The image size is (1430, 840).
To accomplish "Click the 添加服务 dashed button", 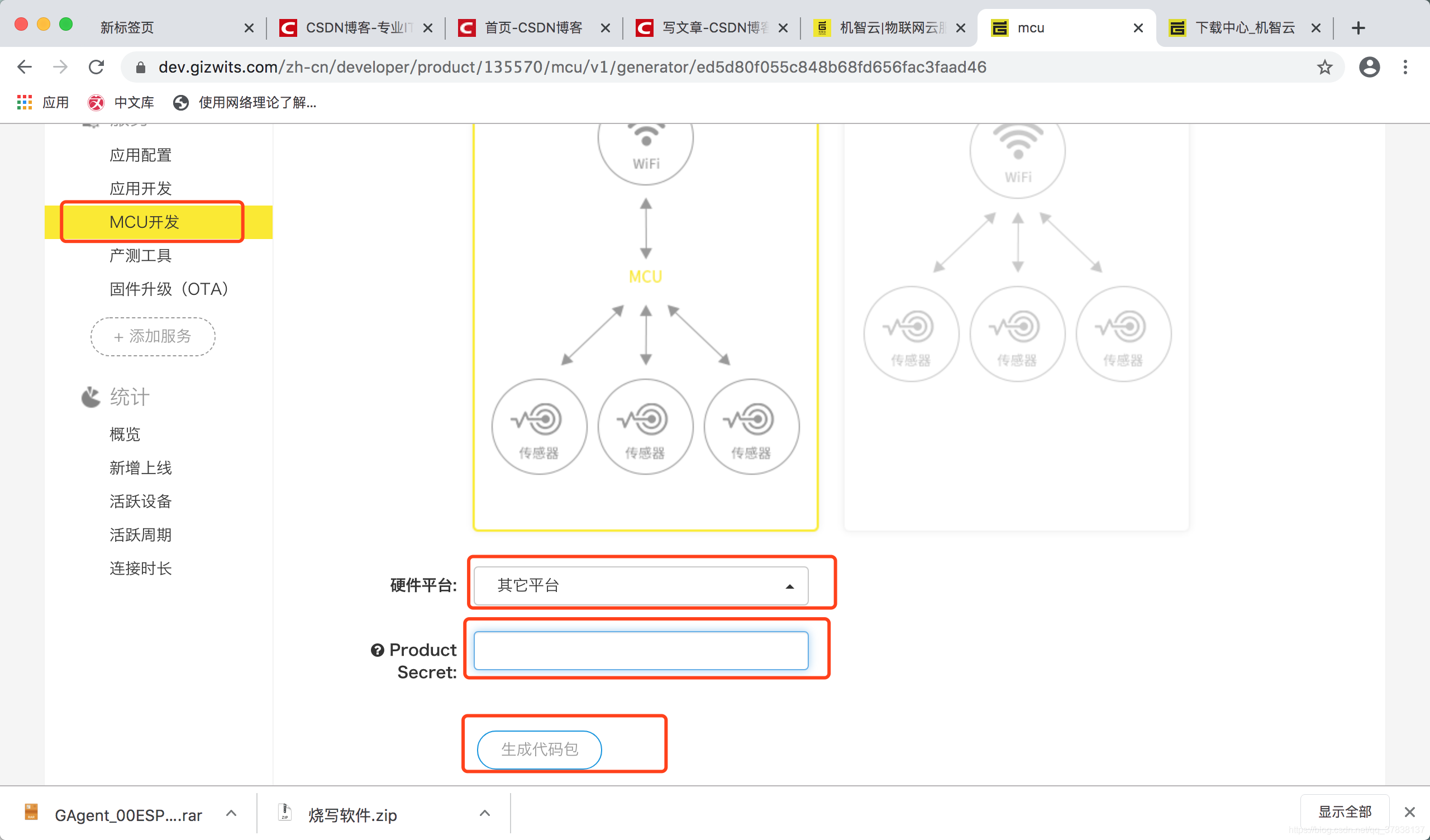I will coord(152,336).
